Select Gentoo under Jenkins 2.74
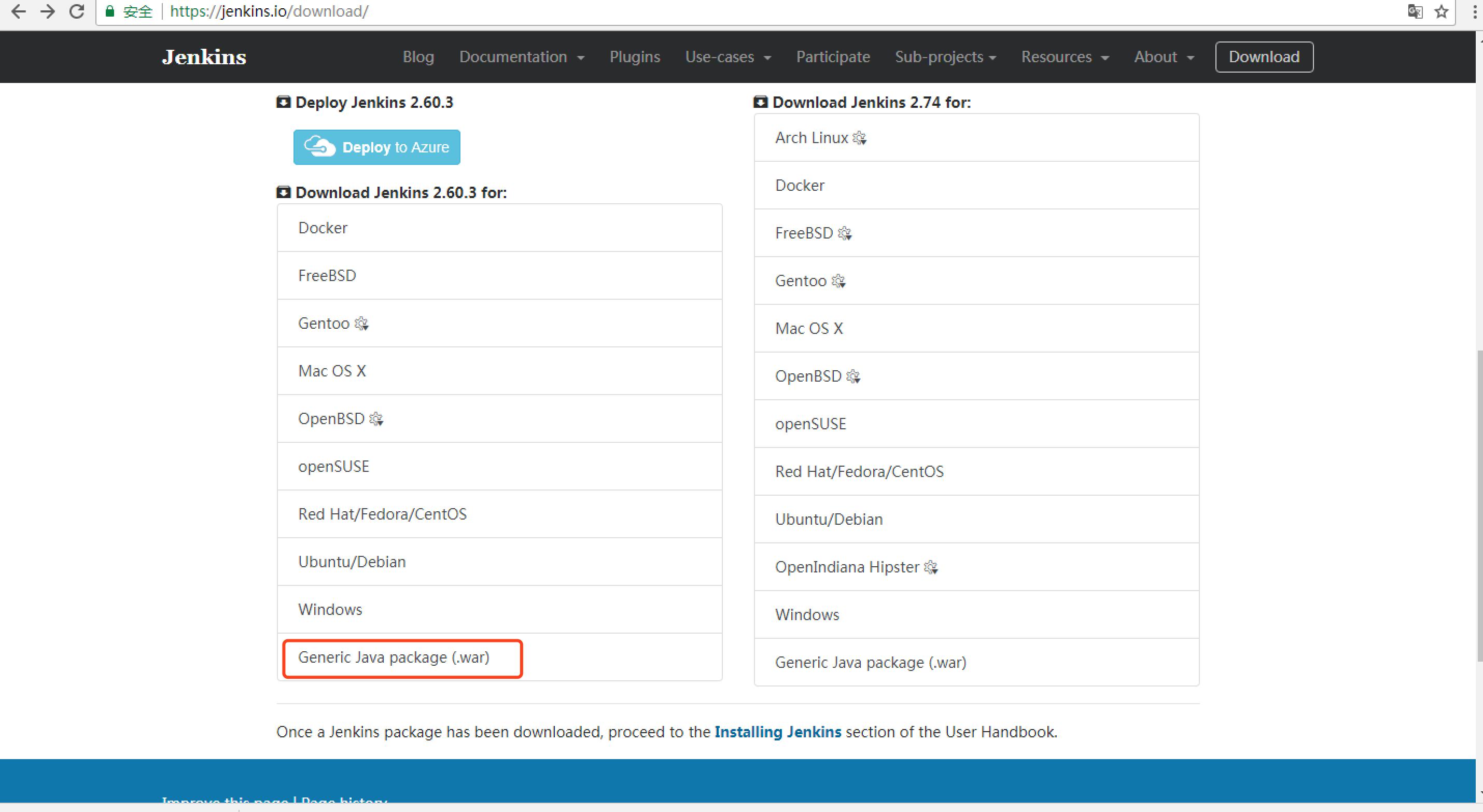1483x812 pixels. pyautogui.click(x=976, y=281)
